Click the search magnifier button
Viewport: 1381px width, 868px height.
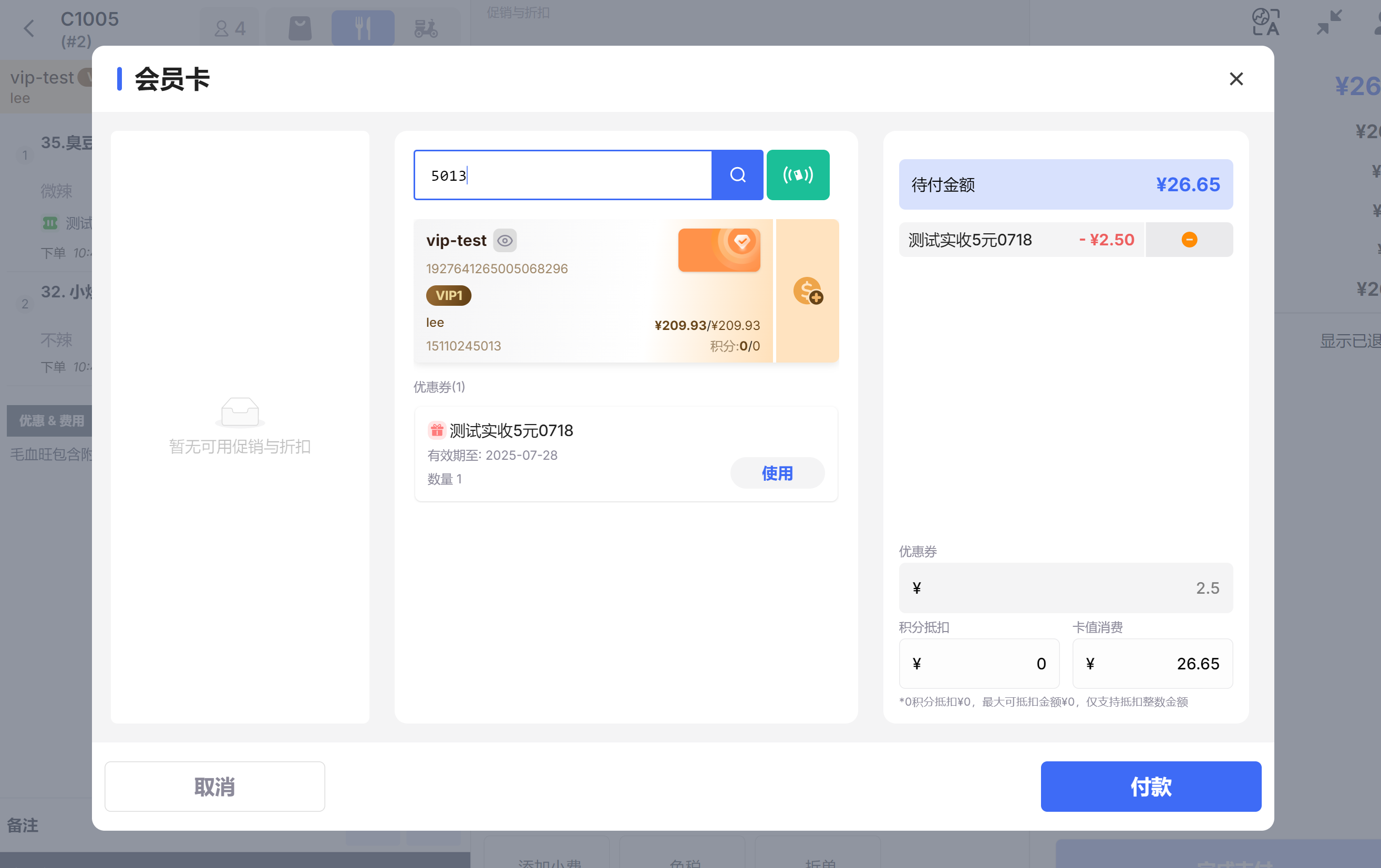(737, 175)
